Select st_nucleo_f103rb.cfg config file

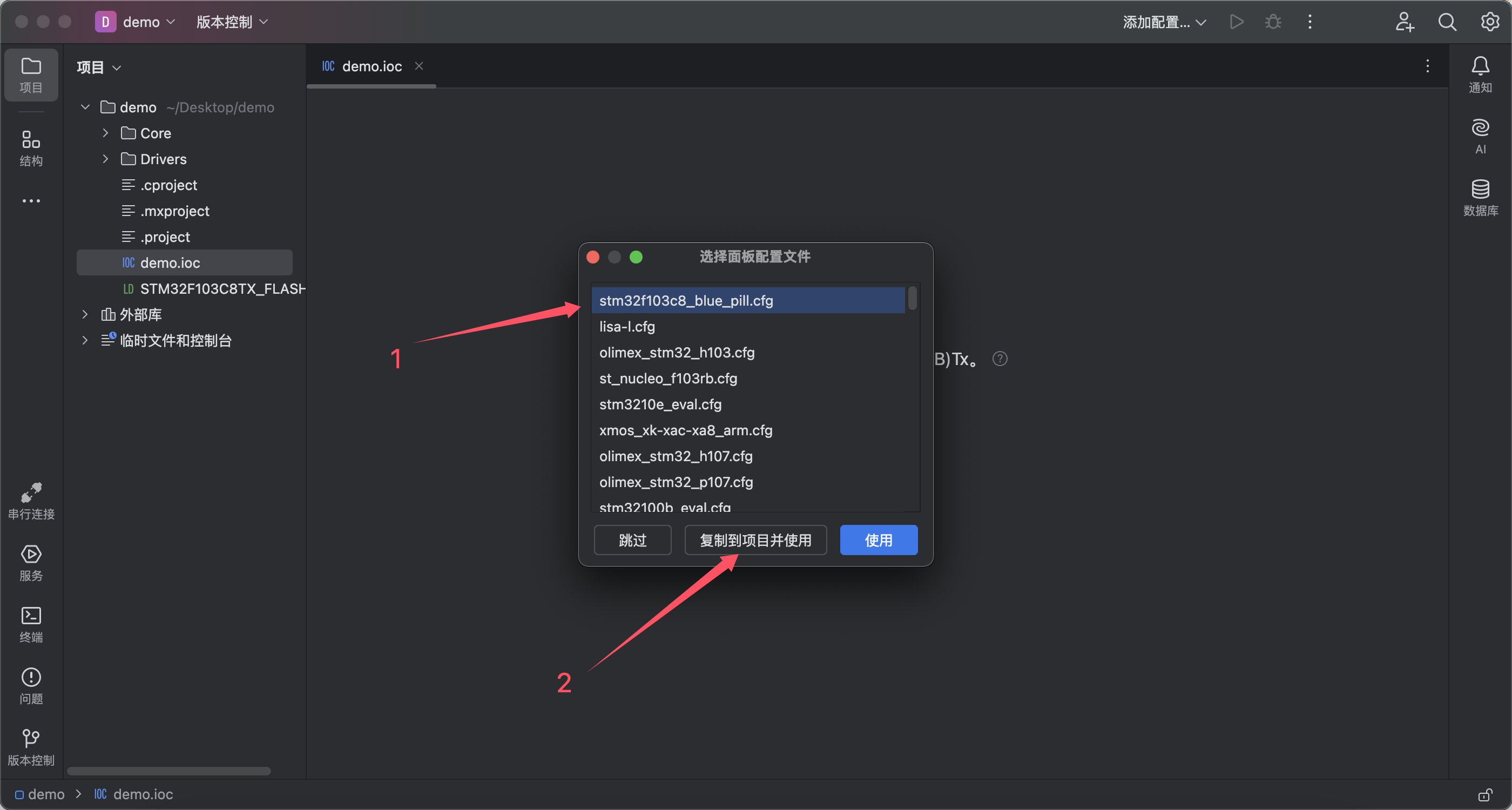(x=748, y=377)
